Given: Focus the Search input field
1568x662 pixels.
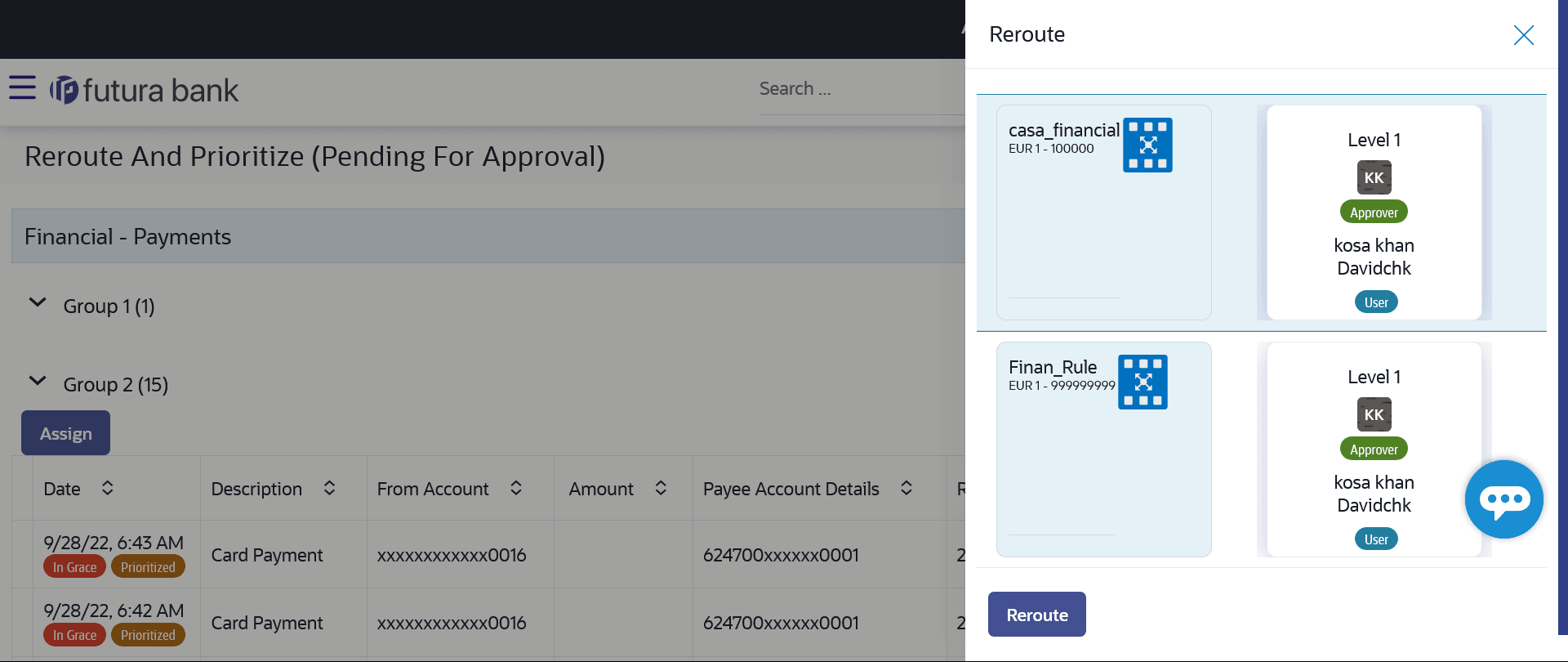Looking at the screenshot, I should [862, 89].
